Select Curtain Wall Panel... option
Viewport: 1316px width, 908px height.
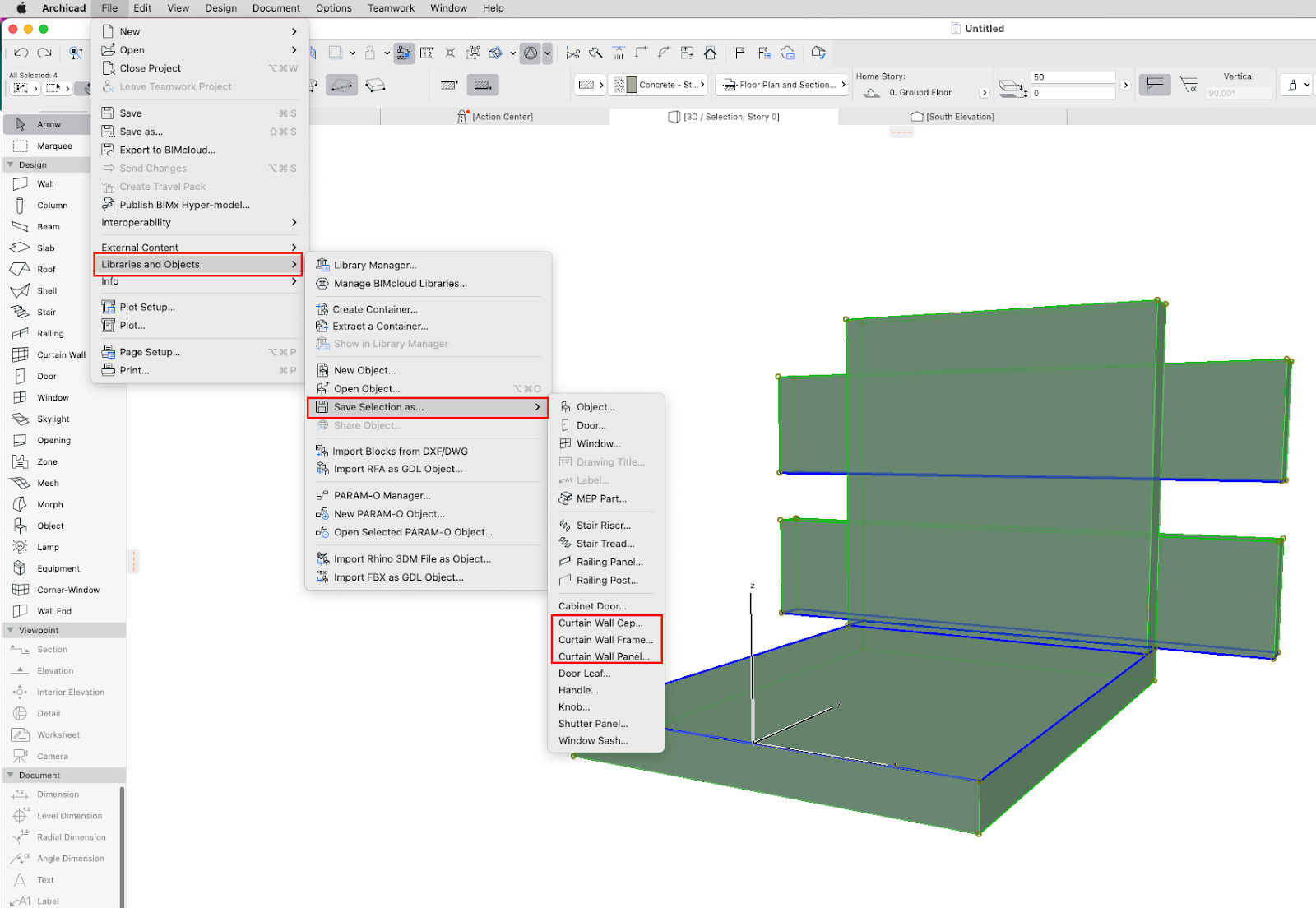604,657
